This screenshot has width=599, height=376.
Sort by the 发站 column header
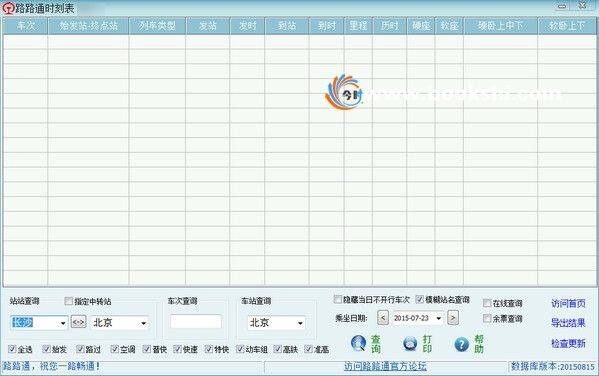pyautogui.click(x=208, y=26)
